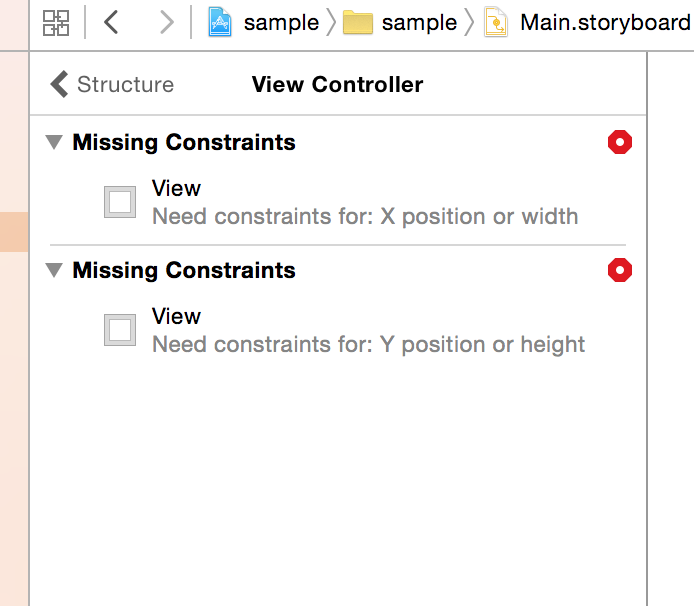Screen dimensions: 694x606
Task: Open the related items grid menu
Action: click(56, 23)
